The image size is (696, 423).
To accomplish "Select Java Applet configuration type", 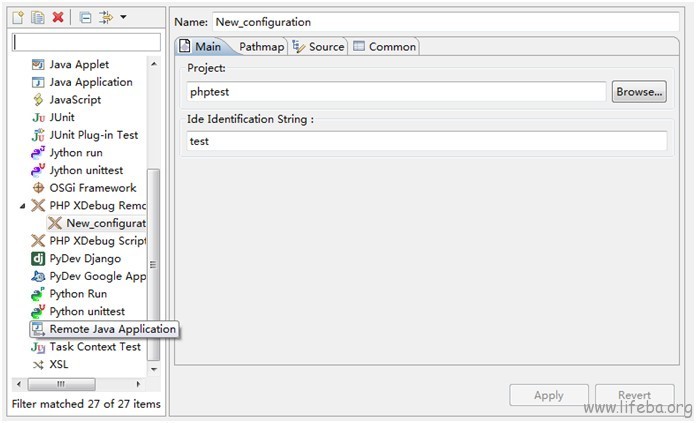I will tap(79, 64).
